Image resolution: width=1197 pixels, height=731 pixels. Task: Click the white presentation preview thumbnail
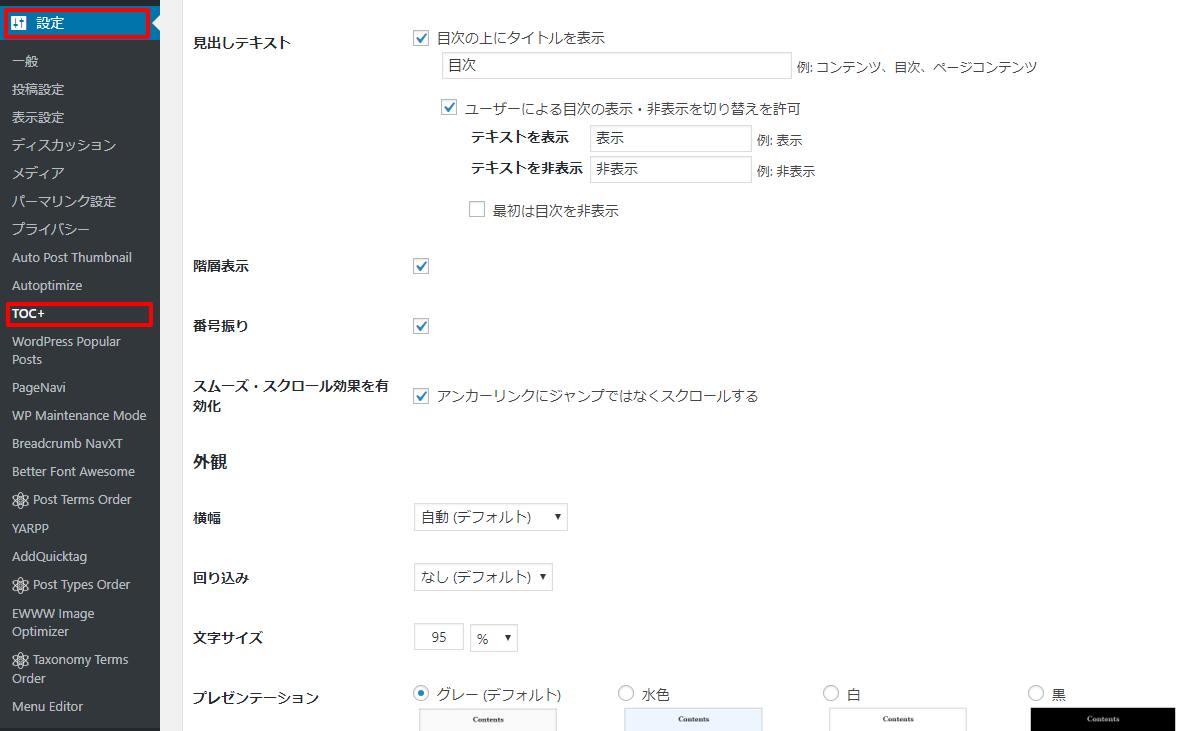898,720
